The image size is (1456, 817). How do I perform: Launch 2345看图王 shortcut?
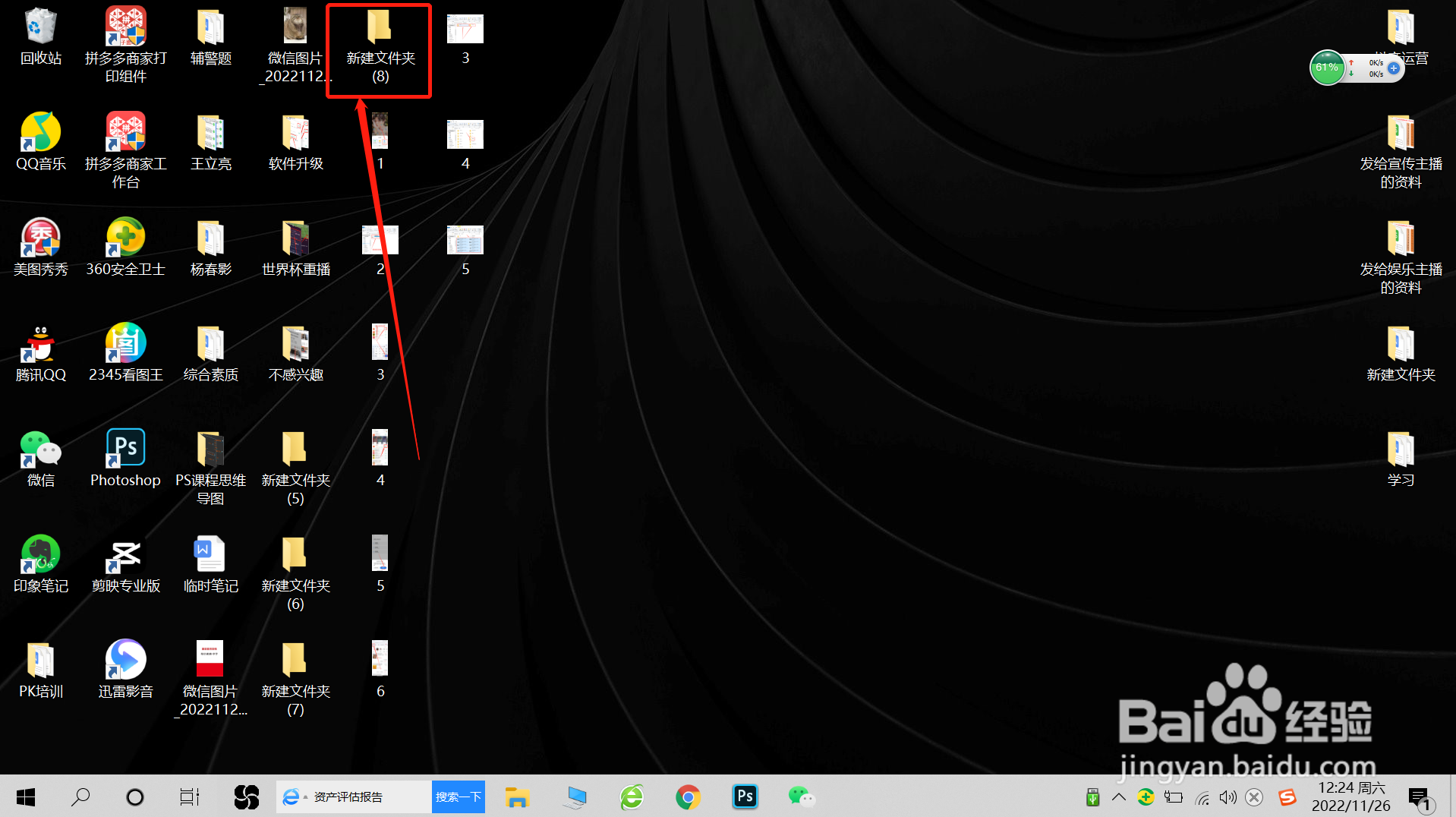[126, 354]
